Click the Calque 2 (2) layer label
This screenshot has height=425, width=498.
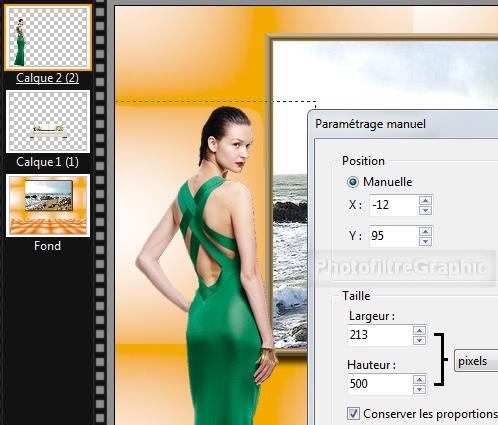click(x=48, y=78)
